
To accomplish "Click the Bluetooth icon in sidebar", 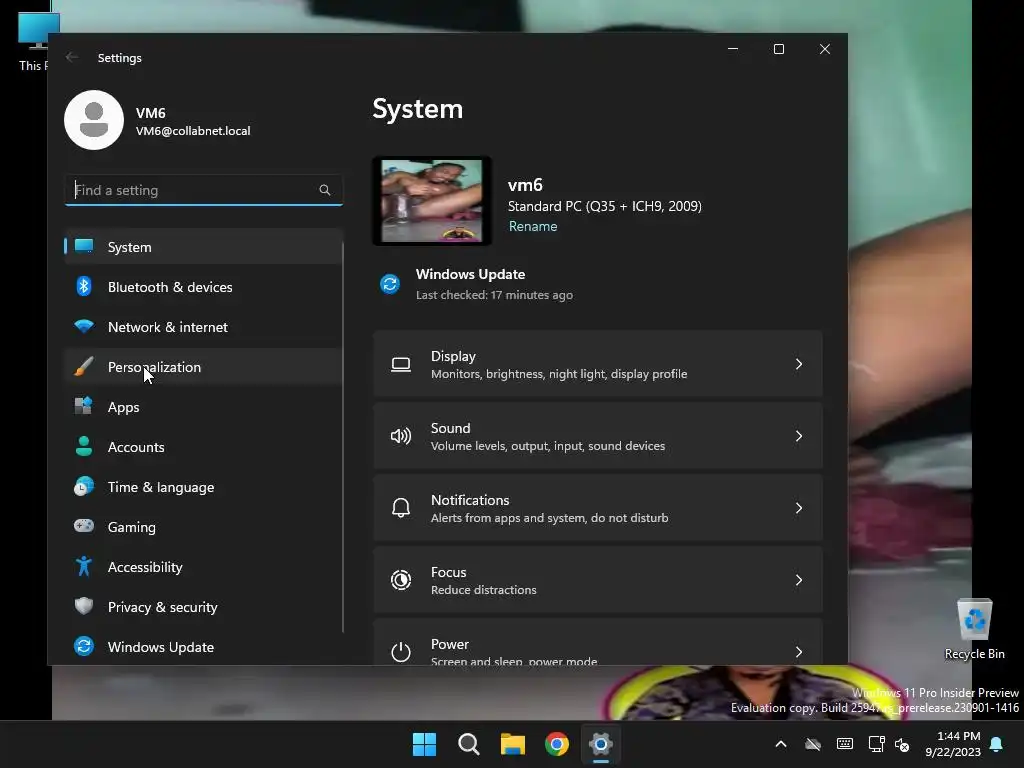I will [x=84, y=286].
